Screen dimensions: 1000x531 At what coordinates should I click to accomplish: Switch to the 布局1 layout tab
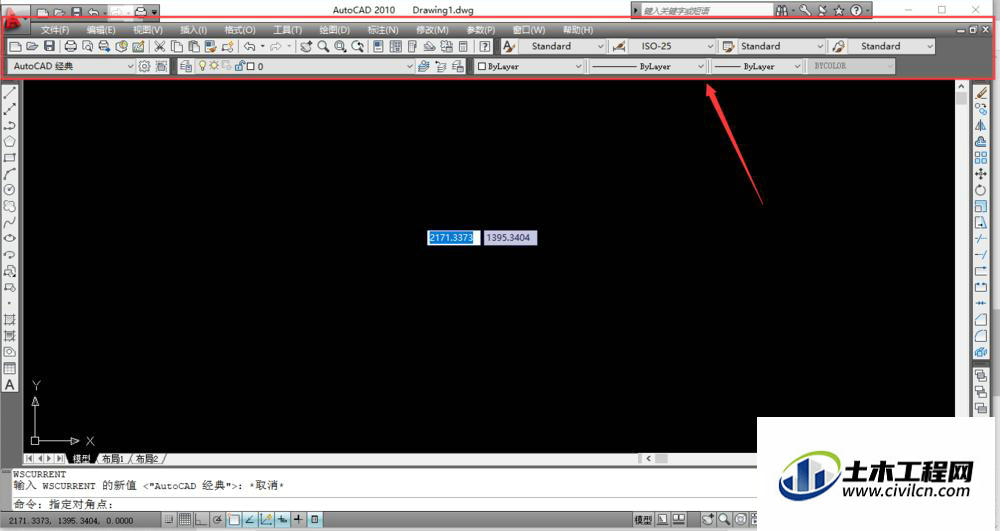pyautogui.click(x=113, y=459)
